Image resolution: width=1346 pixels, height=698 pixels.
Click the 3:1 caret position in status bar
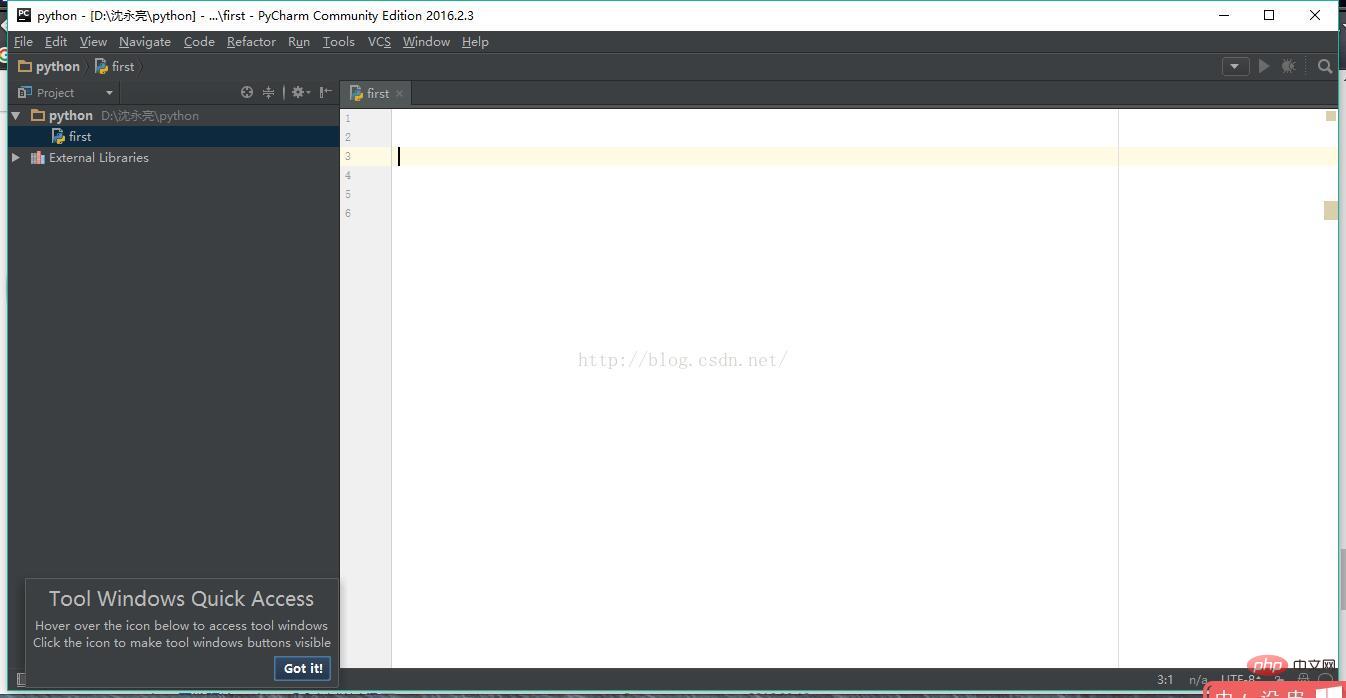tap(1165, 680)
